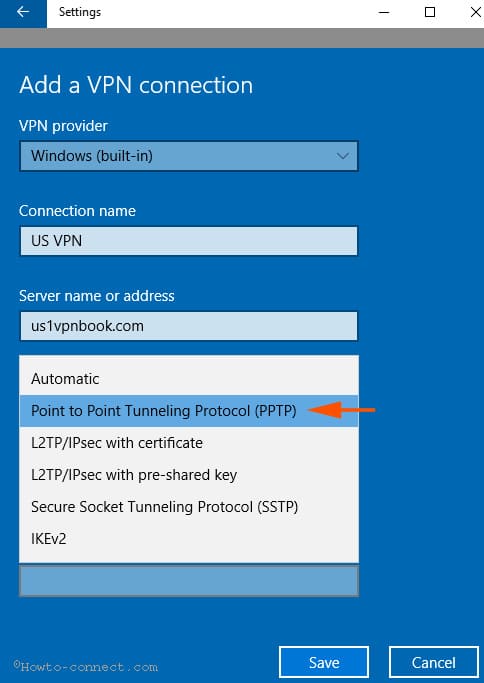484x683 pixels.
Task: Pick L2TP/IPsec with pre-shared key
Action: (189, 475)
